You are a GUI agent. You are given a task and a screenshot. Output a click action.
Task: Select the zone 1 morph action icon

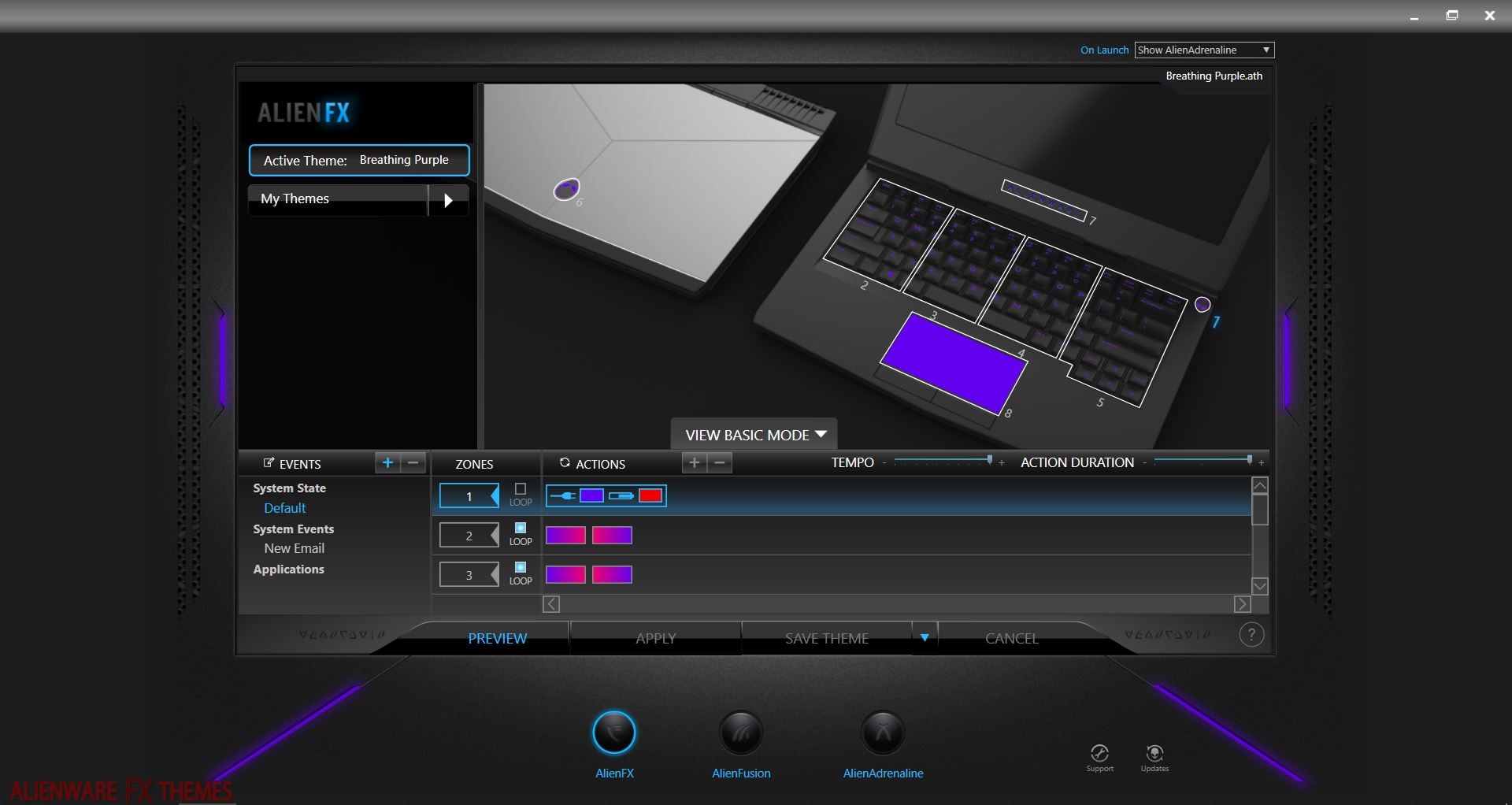(x=563, y=496)
